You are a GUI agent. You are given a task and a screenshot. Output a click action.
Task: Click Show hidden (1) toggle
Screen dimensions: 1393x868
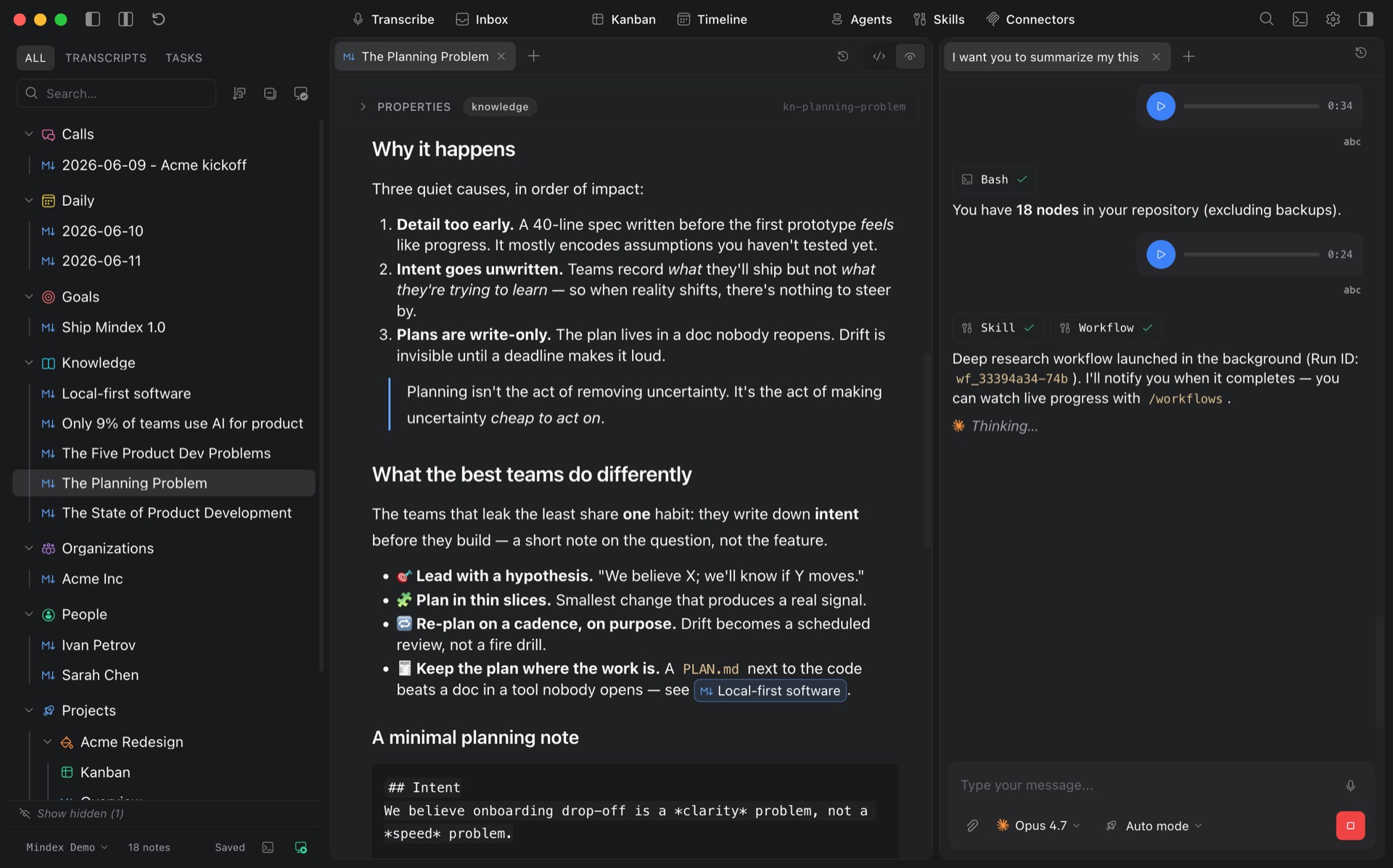click(72, 814)
